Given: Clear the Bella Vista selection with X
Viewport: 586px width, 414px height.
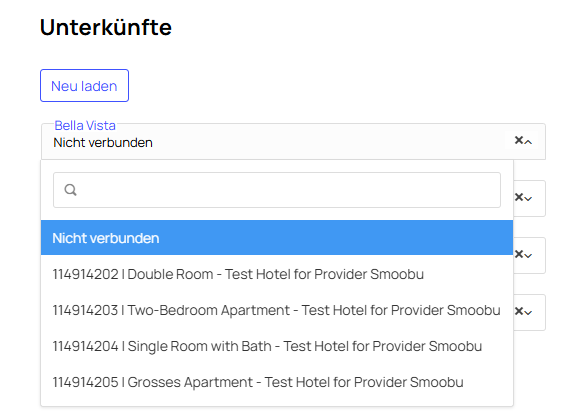Looking at the screenshot, I should coord(518,140).
